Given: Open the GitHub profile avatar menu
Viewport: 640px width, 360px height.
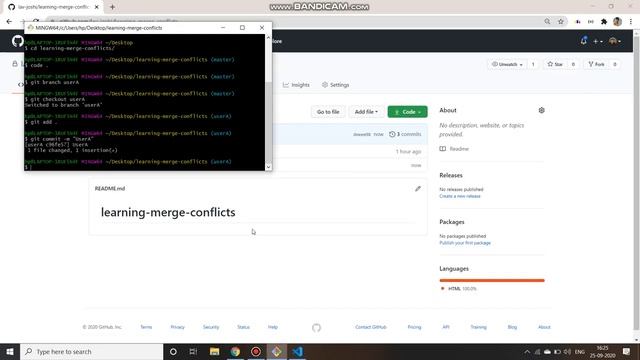Looking at the screenshot, I should [615, 41].
